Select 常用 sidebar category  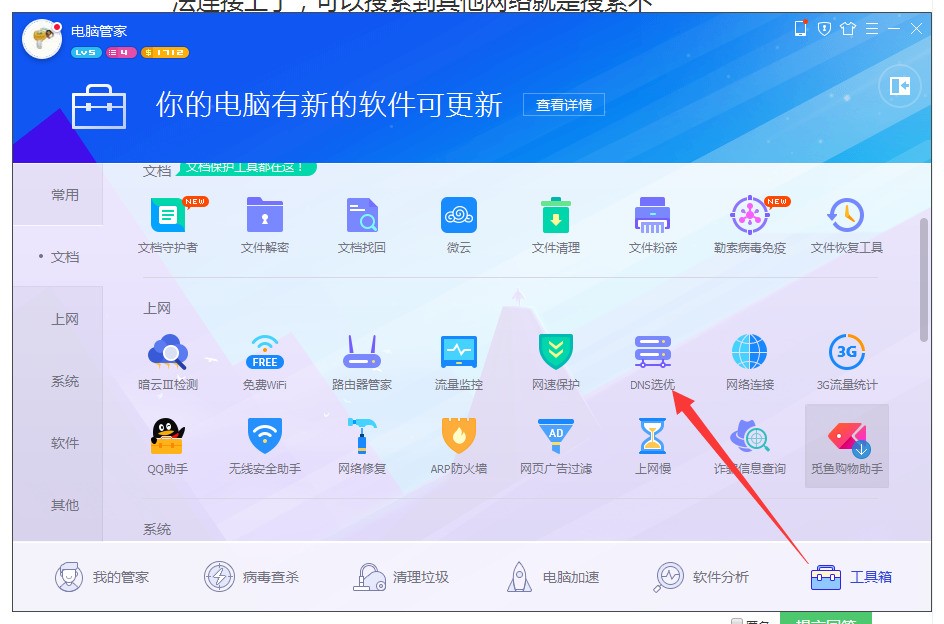(x=58, y=195)
